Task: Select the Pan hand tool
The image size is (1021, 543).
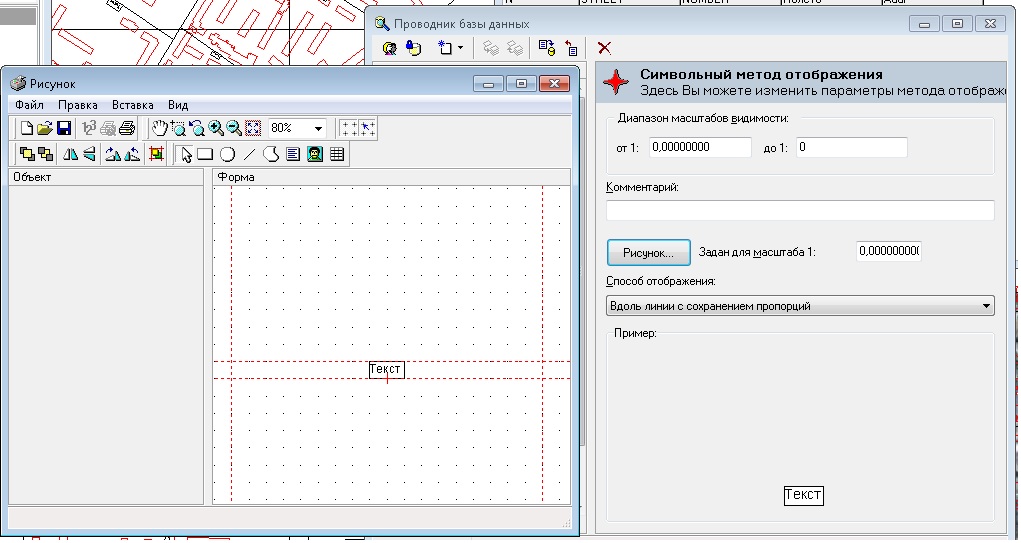Action: click(159, 128)
